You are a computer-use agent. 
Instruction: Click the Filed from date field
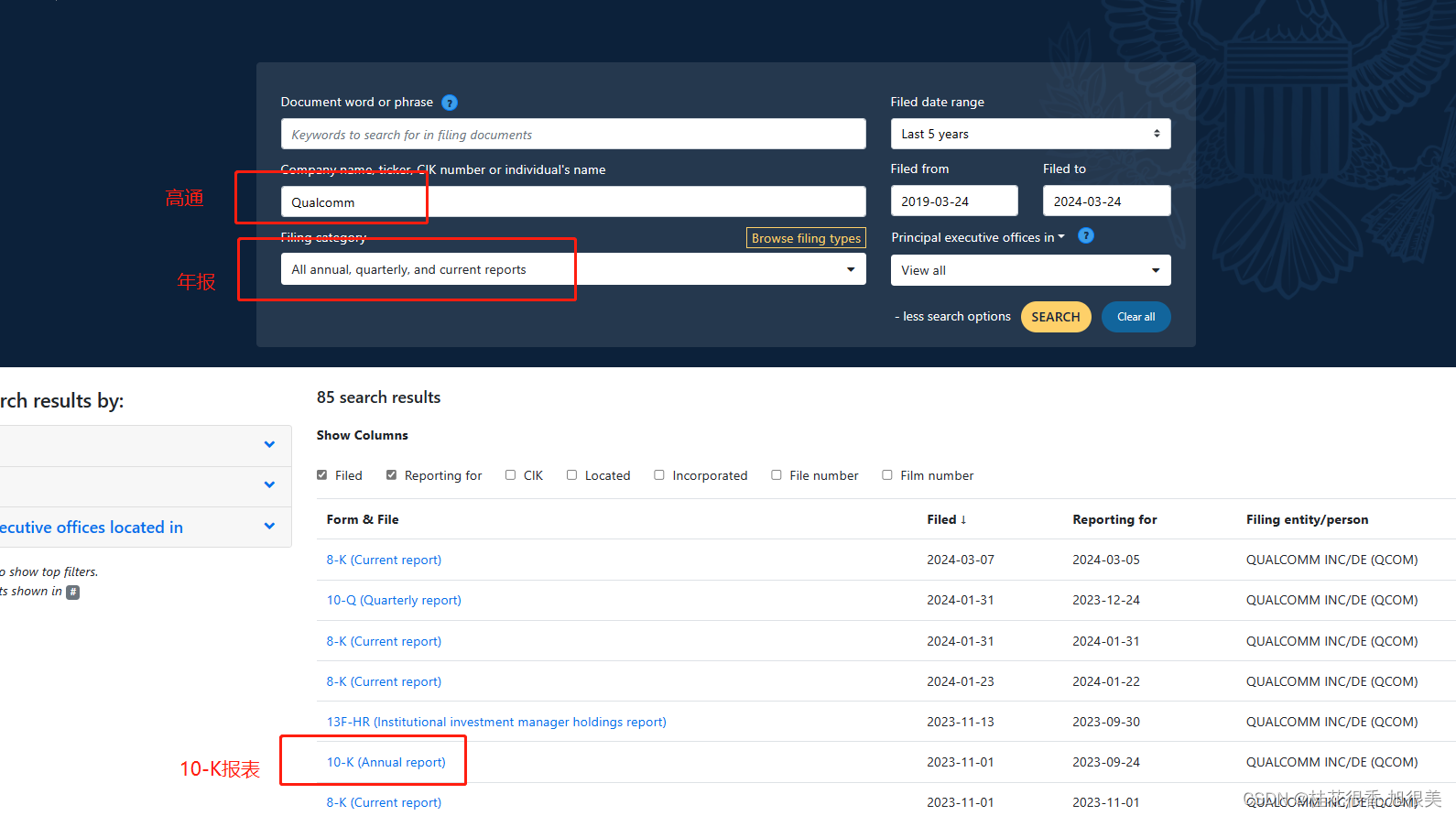[954, 201]
